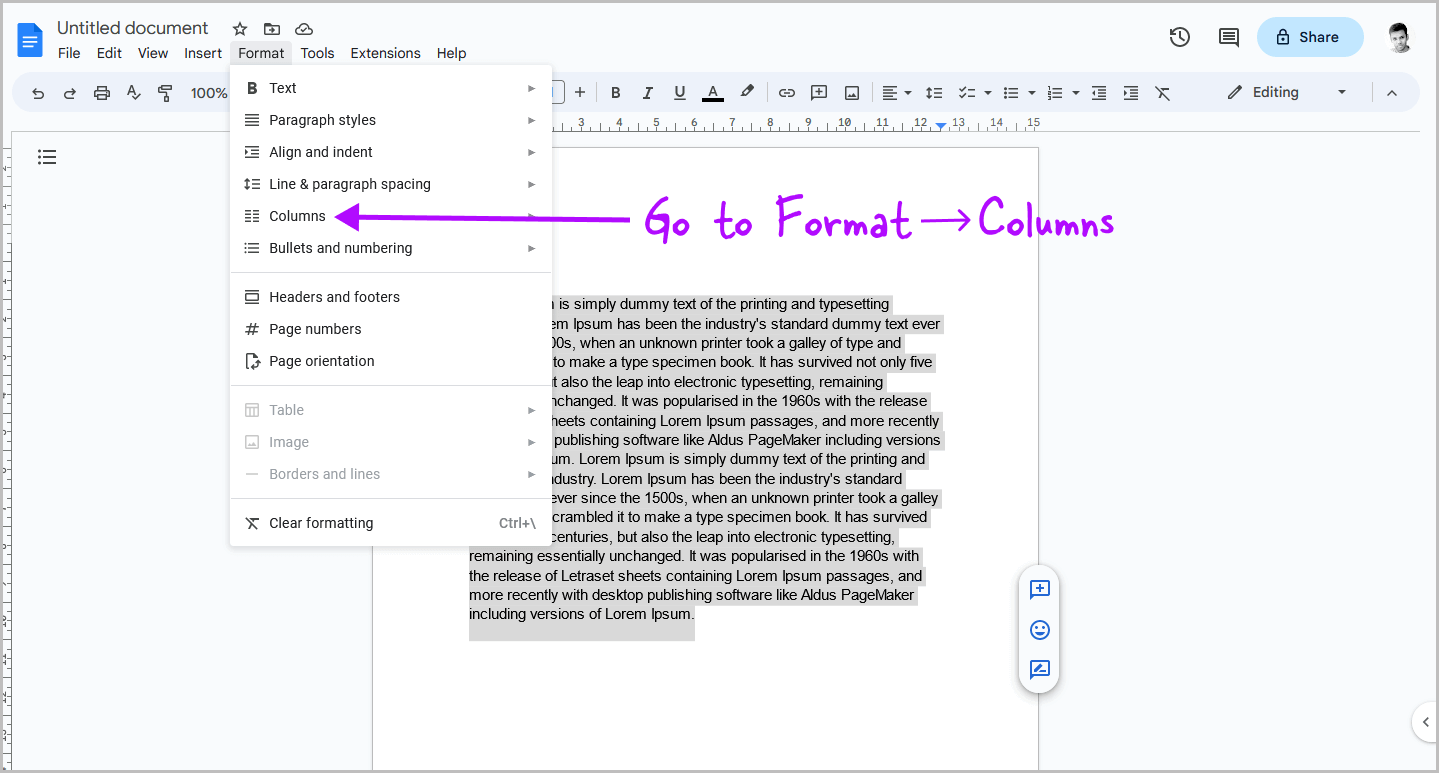Select Columns from the Format menu
This screenshot has width=1439, height=773.
pyautogui.click(x=295, y=215)
